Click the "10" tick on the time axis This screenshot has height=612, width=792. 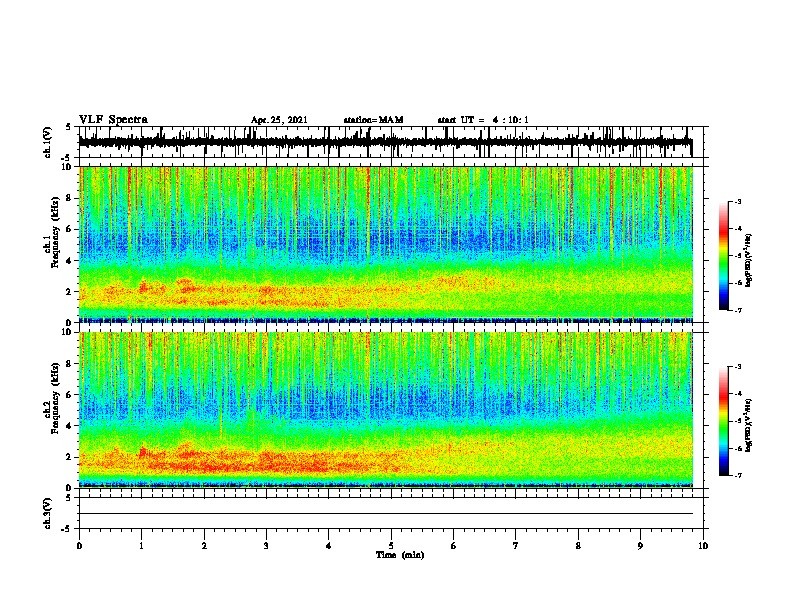pos(703,546)
